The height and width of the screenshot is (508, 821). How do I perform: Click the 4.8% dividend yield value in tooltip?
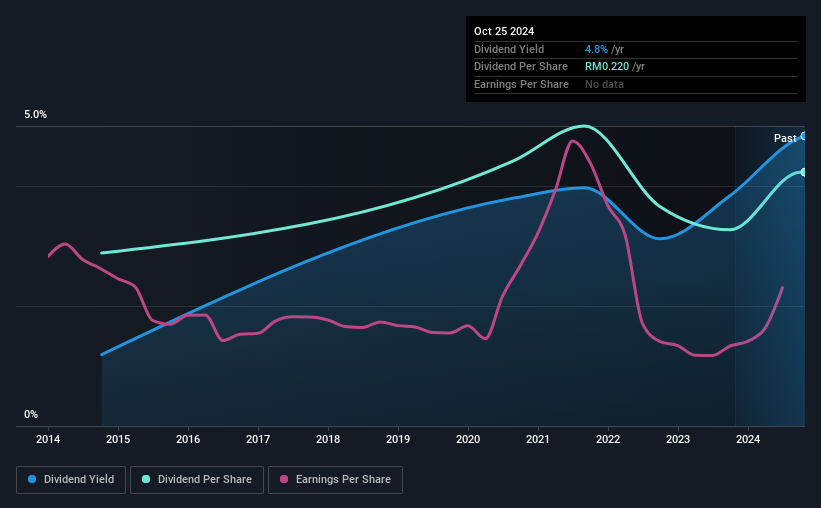coord(596,49)
